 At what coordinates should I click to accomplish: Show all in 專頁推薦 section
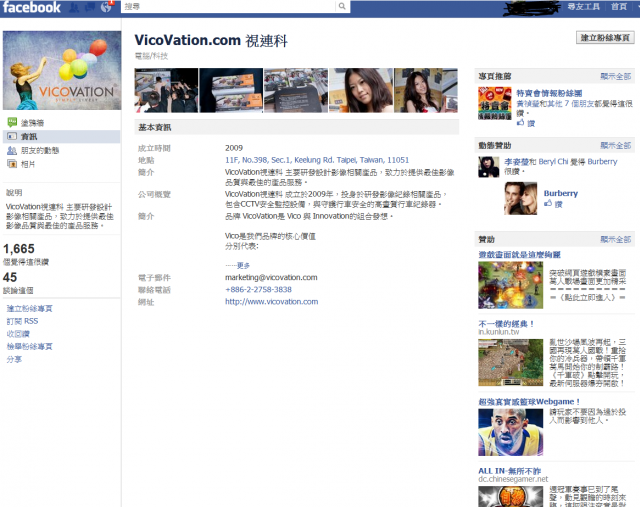pos(616,76)
